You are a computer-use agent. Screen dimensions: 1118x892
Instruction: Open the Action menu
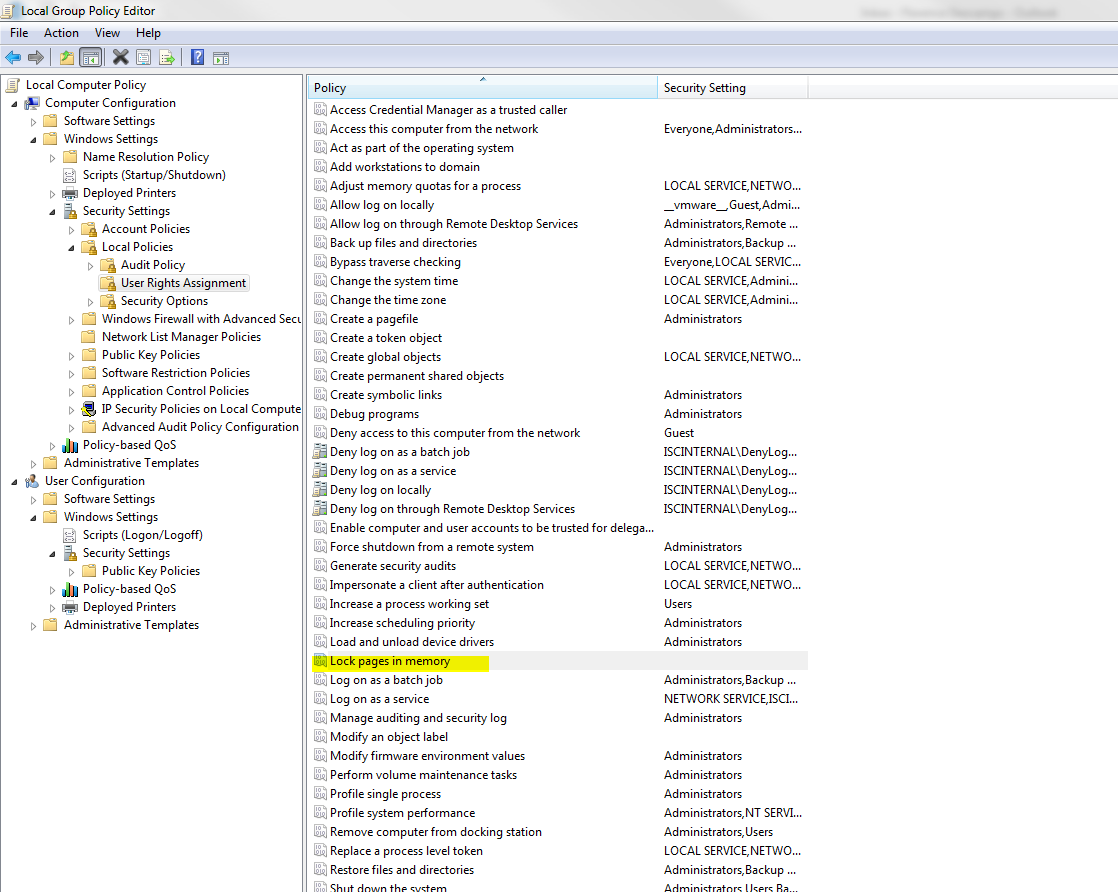click(61, 33)
